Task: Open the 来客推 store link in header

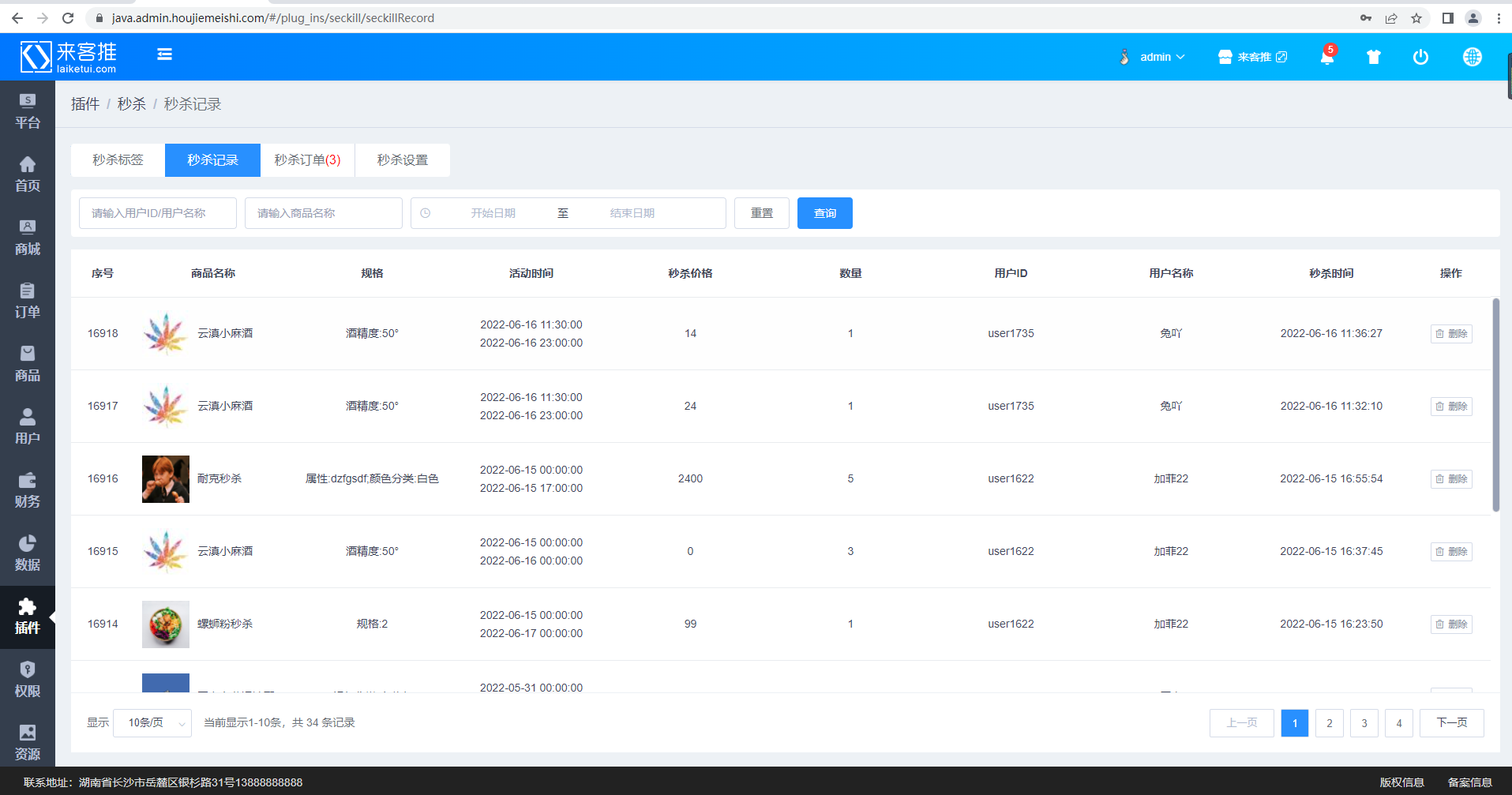Action: (1252, 57)
